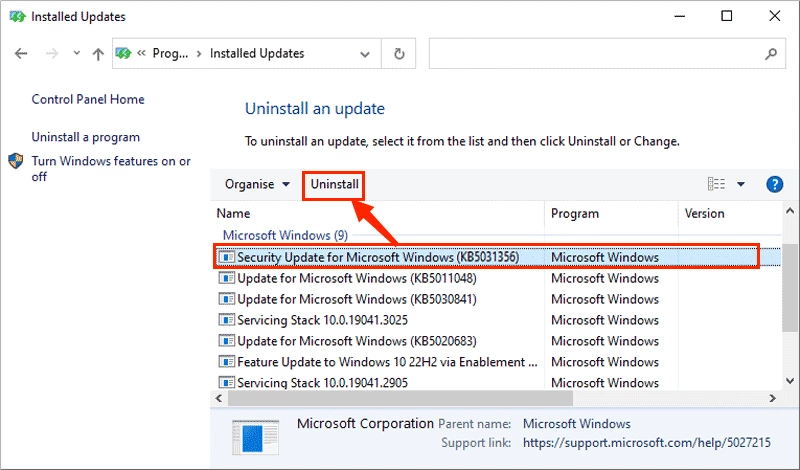800x470 pixels.
Task: Click the horizontal scrollbar right arrow
Action: coord(772,398)
